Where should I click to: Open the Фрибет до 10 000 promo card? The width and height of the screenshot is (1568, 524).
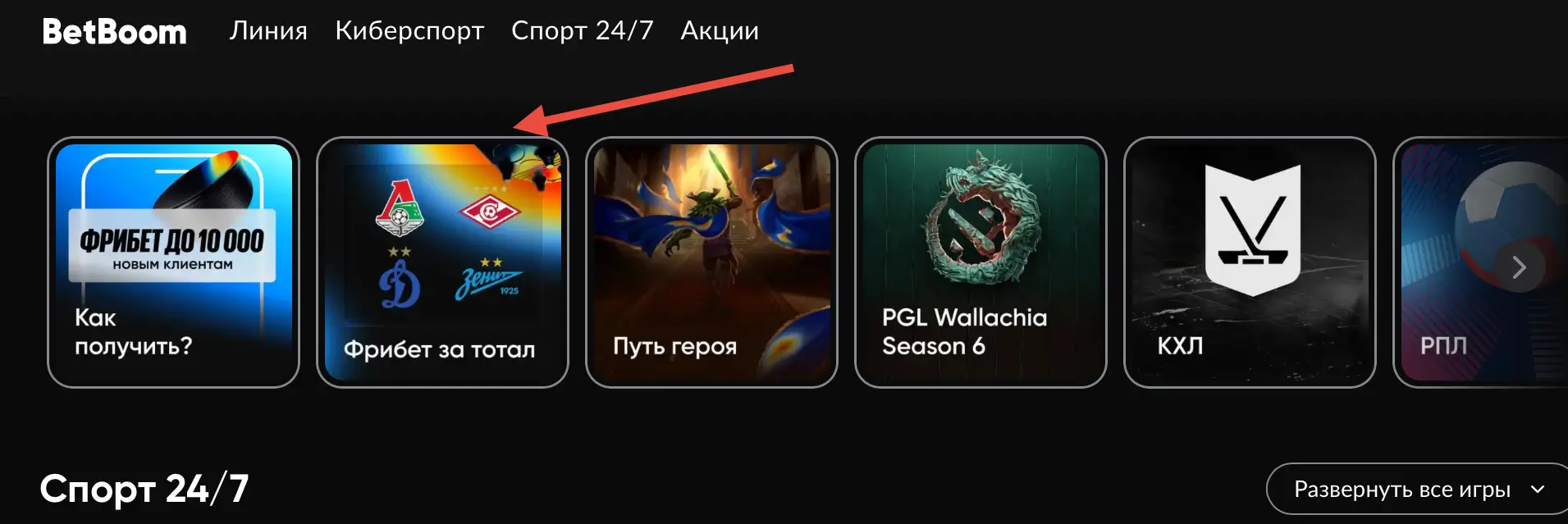coord(173,262)
